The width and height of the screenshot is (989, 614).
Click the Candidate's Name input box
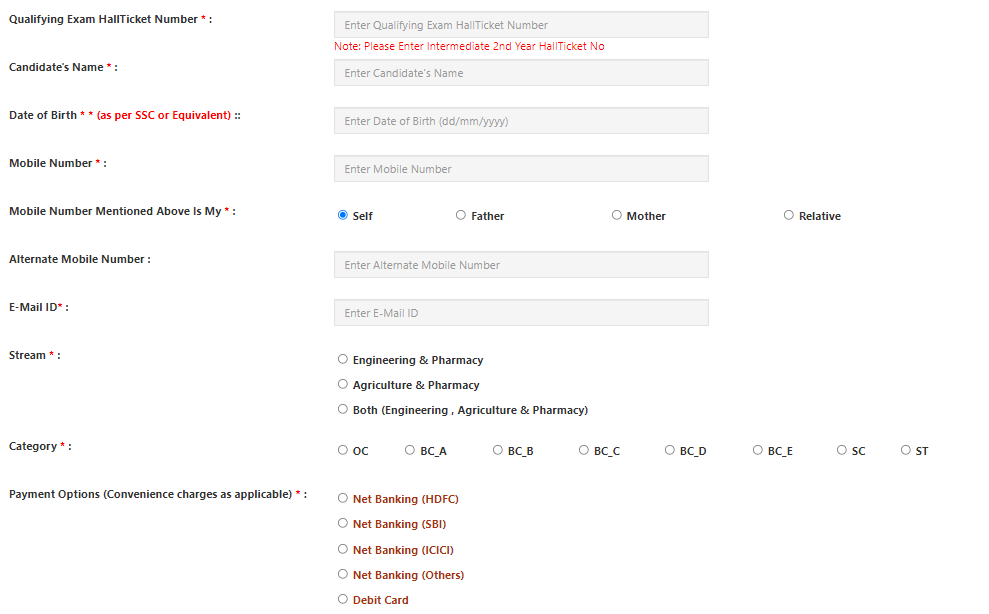[520, 72]
